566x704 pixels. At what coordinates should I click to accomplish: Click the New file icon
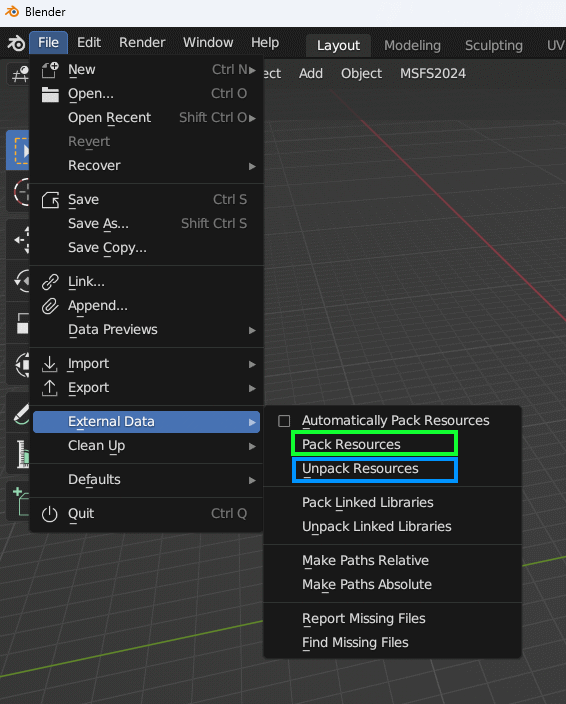click(50, 70)
